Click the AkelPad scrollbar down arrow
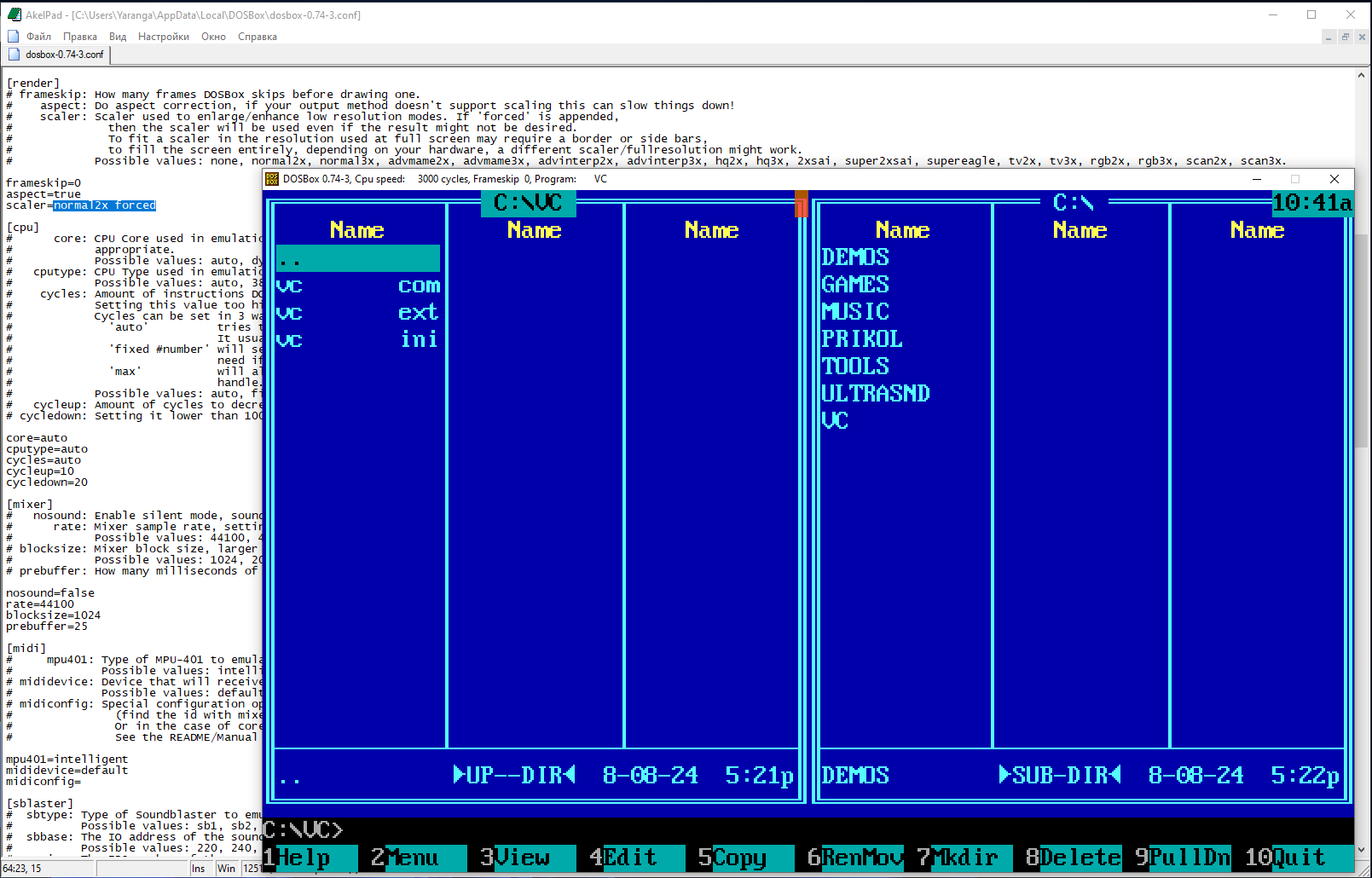The image size is (1372, 878). click(x=1362, y=850)
